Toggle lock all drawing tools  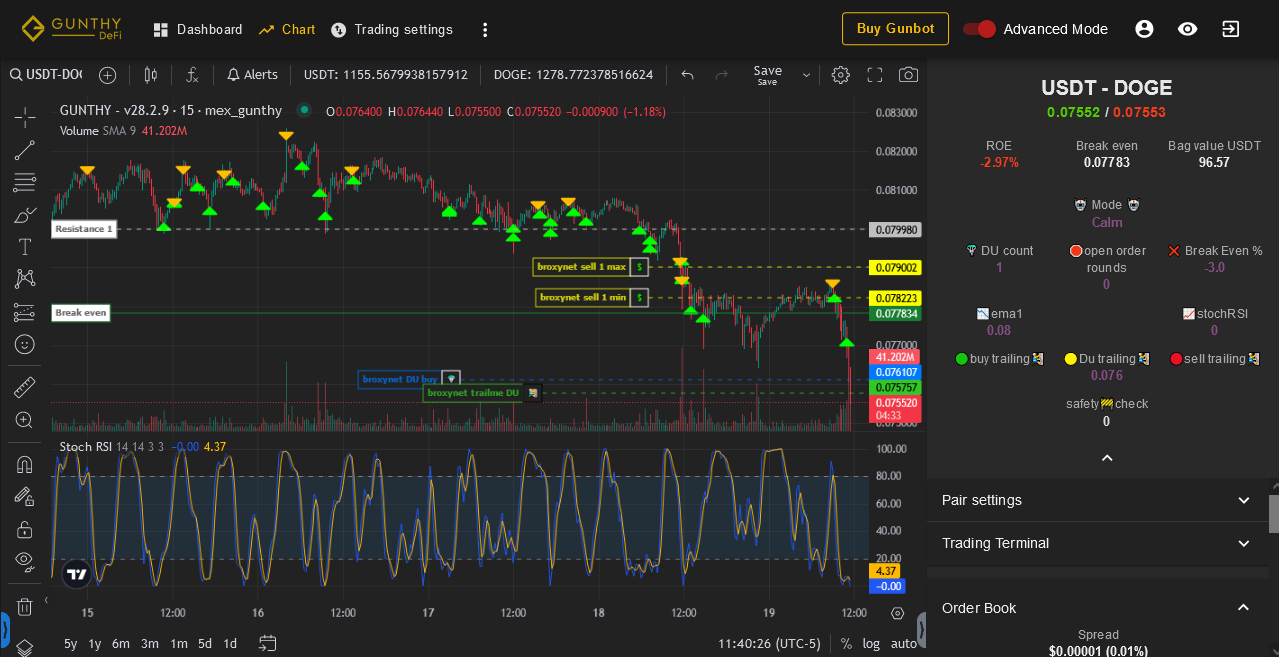pyautogui.click(x=25, y=529)
